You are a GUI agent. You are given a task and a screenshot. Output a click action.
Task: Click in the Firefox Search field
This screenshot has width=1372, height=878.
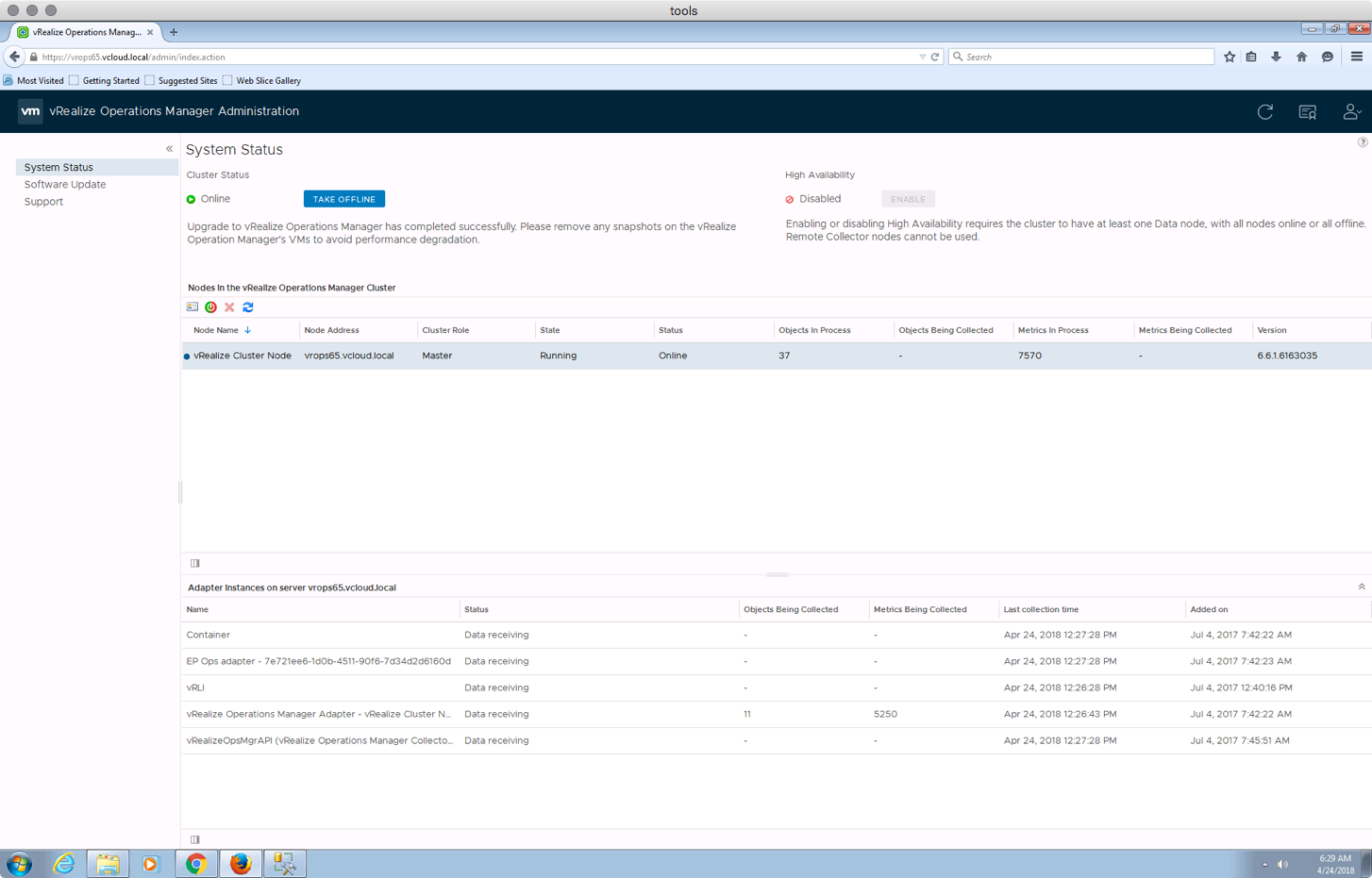(1081, 57)
